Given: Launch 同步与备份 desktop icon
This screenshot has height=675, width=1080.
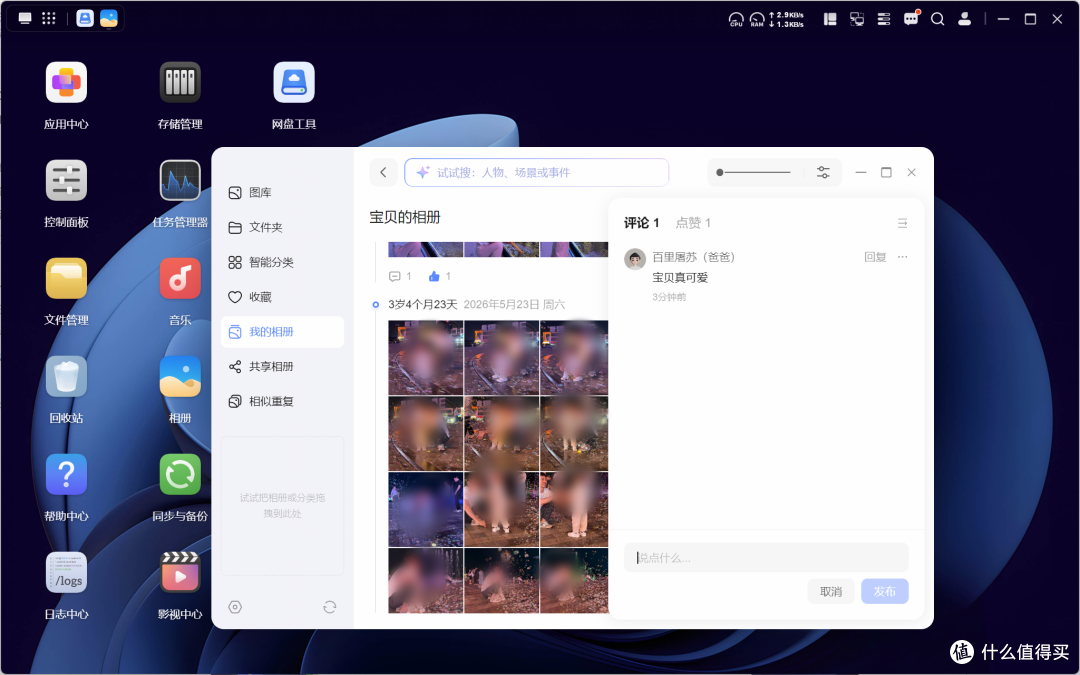Looking at the screenshot, I should click(x=180, y=475).
